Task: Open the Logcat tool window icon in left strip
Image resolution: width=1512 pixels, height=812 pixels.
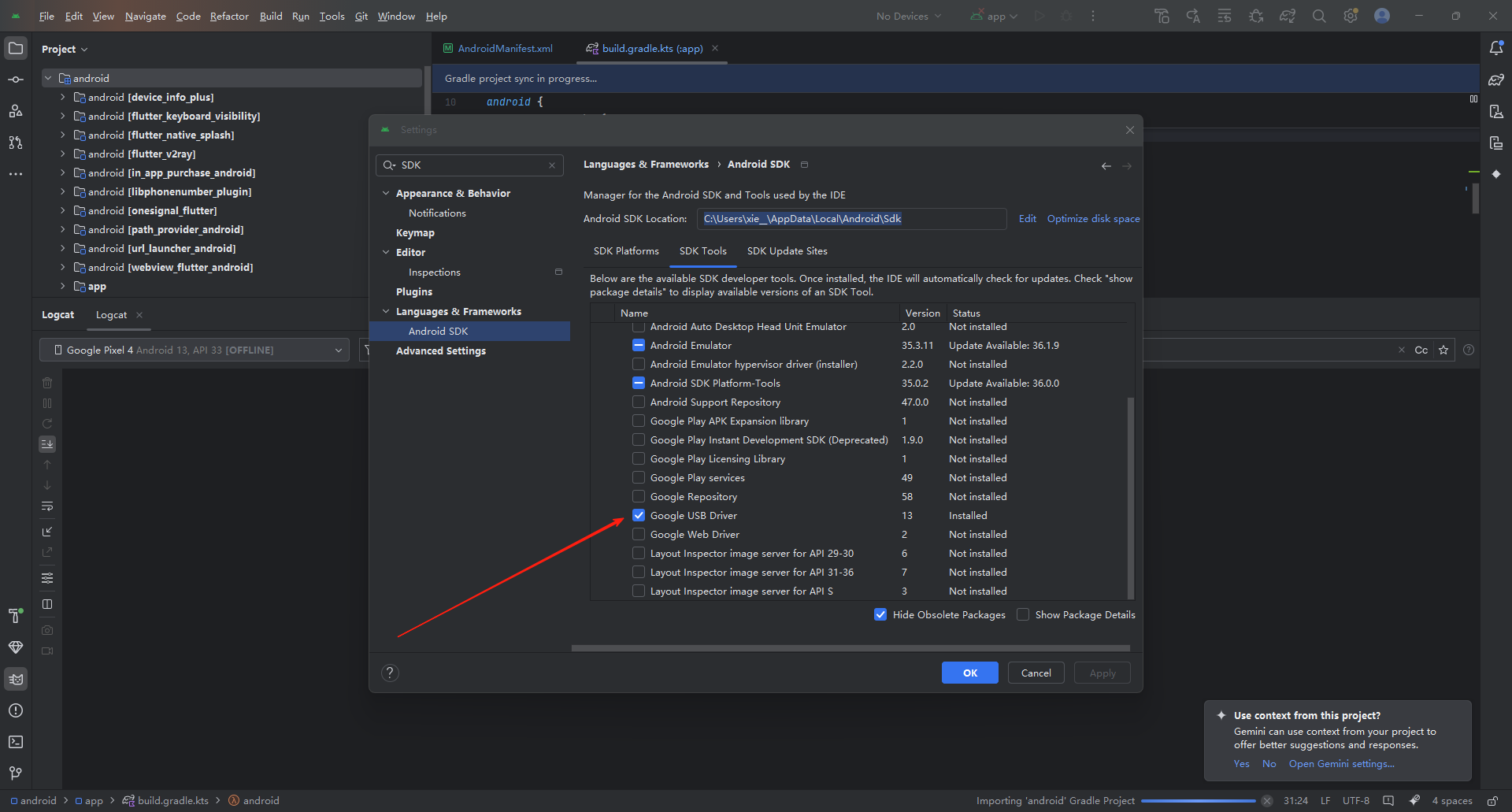Action: point(16,679)
